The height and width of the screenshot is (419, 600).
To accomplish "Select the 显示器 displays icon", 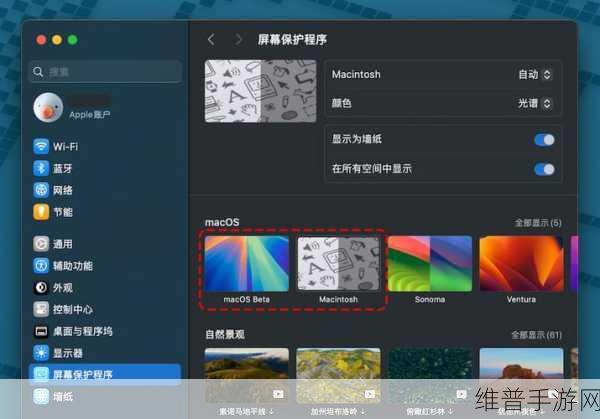I will [41, 353].
